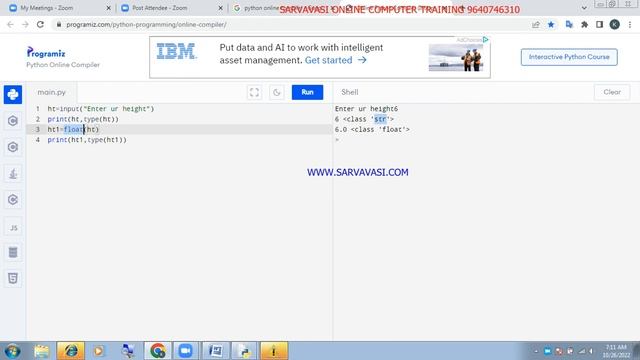Open Chrome three-dot menu
Screen dimensions: 640x360
pyautogui.click(x=630, y=24)
